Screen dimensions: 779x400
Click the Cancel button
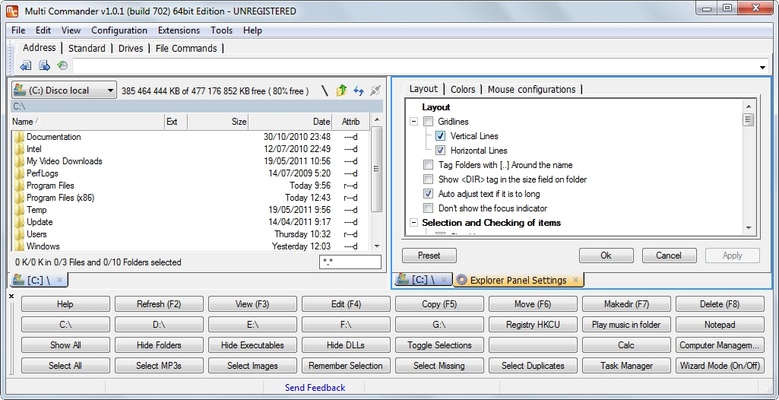[669, 255]
